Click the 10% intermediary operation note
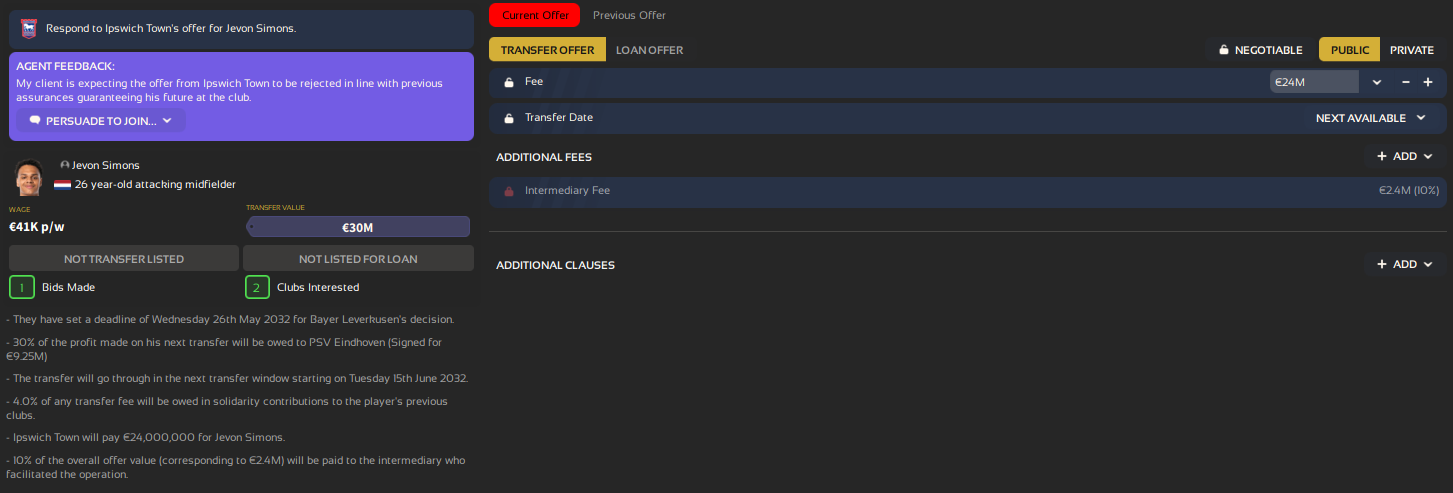This screenshot has height=493, width=1453. 235,467
